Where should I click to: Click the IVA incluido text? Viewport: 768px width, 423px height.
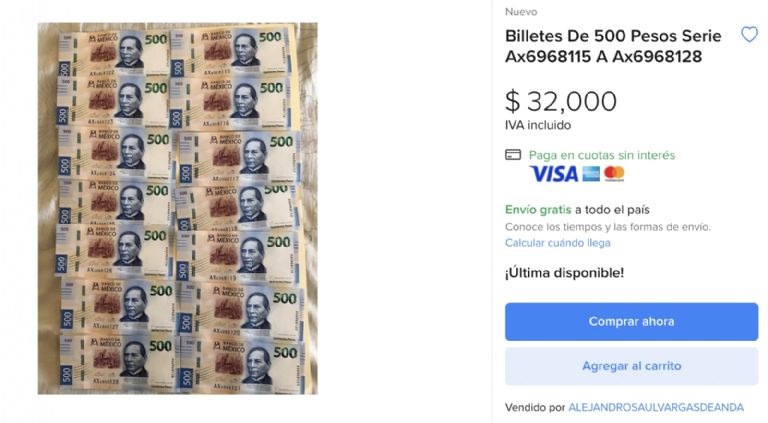pos(538,125)
